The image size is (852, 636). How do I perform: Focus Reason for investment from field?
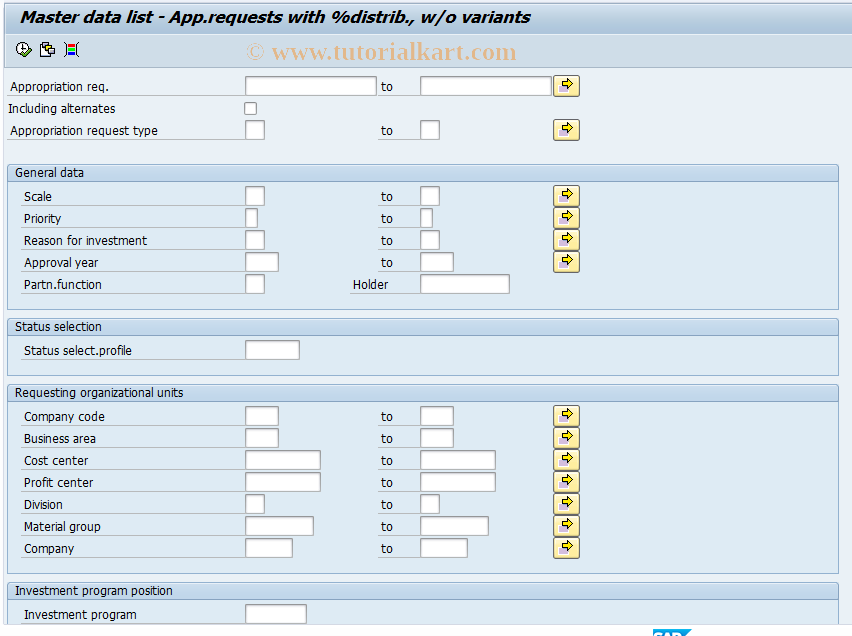[255, 240]
